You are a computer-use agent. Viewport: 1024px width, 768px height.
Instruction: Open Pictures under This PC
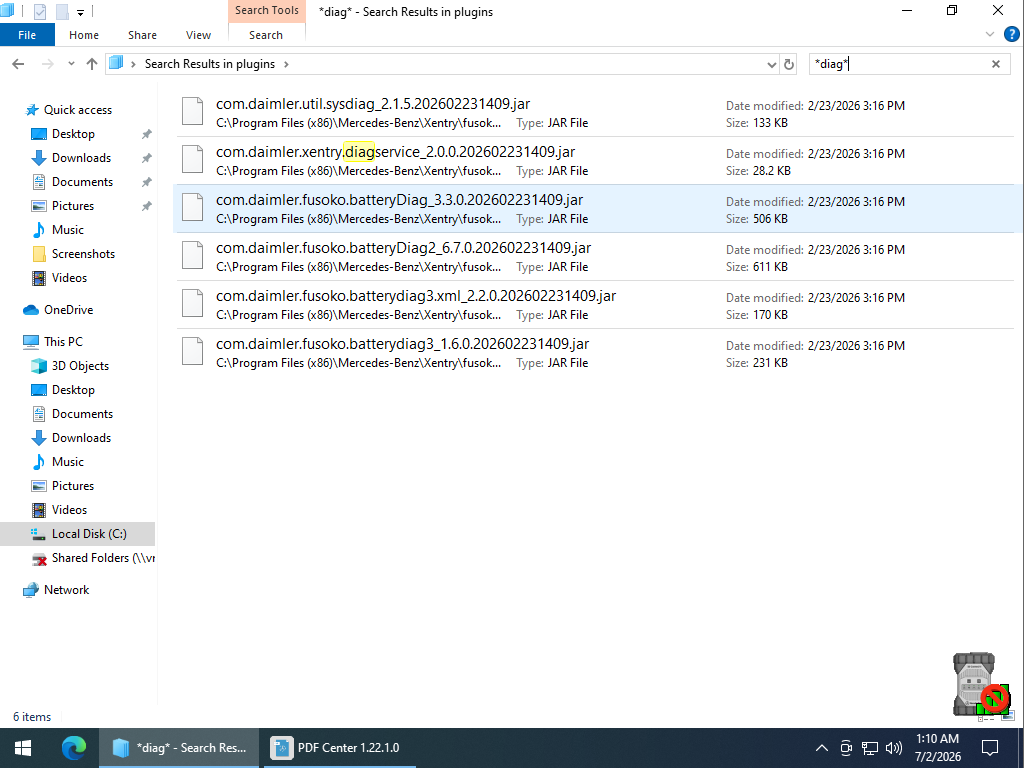(x=72, y=486)
